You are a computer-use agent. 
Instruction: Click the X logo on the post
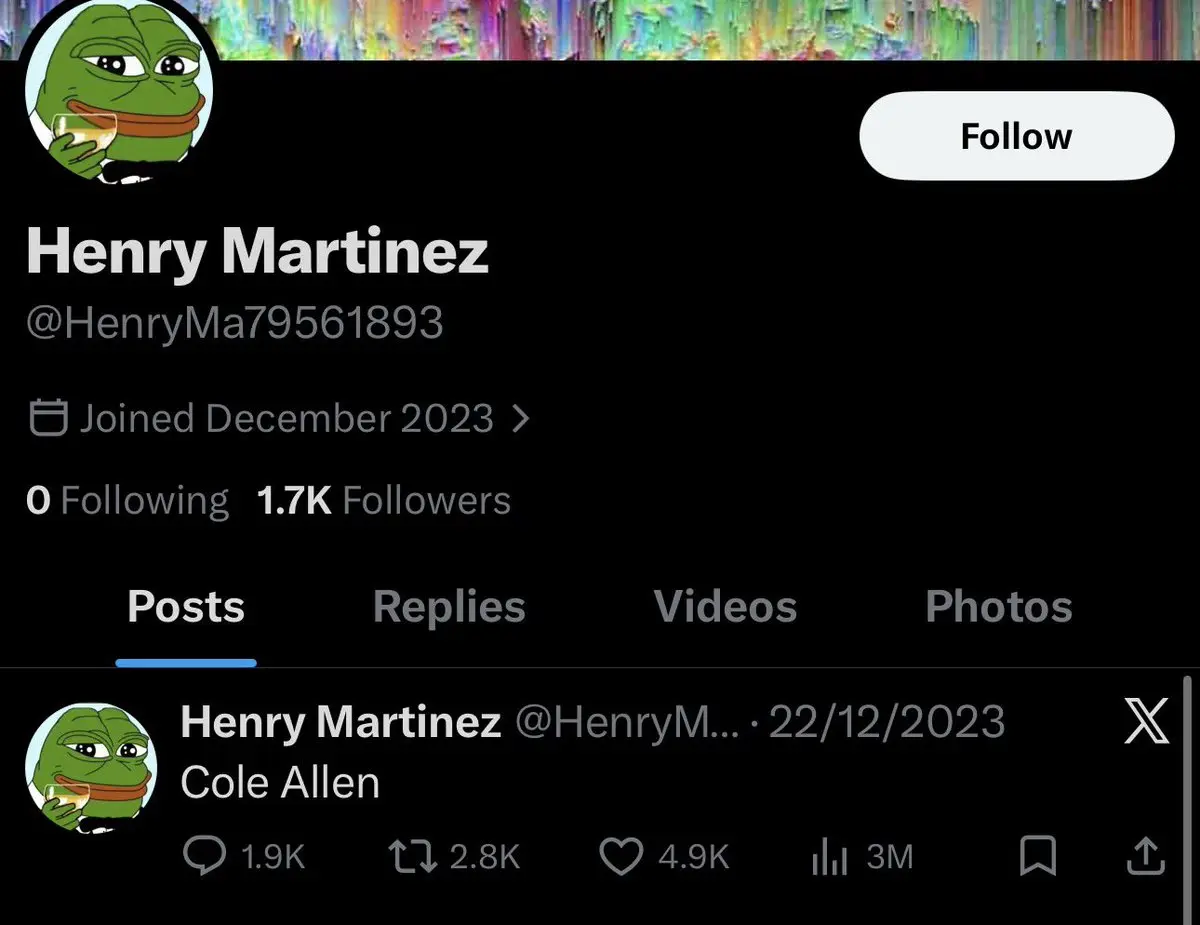coord(1146,720)
